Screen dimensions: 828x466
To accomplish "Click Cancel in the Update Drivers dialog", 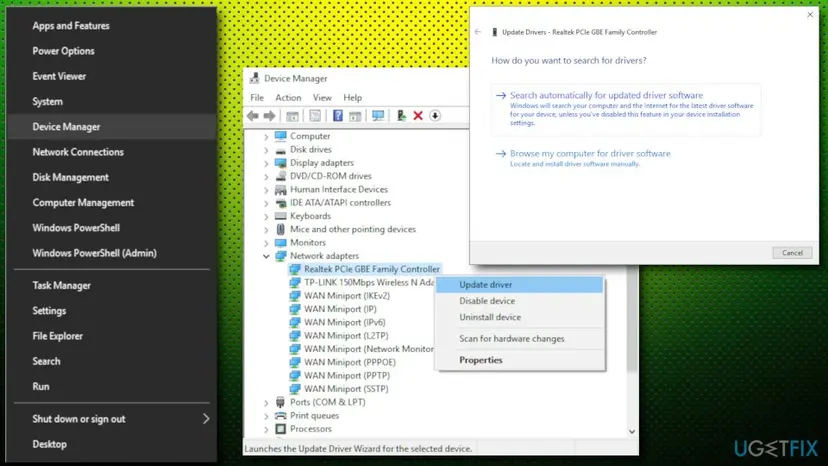I will pos(792,253).
